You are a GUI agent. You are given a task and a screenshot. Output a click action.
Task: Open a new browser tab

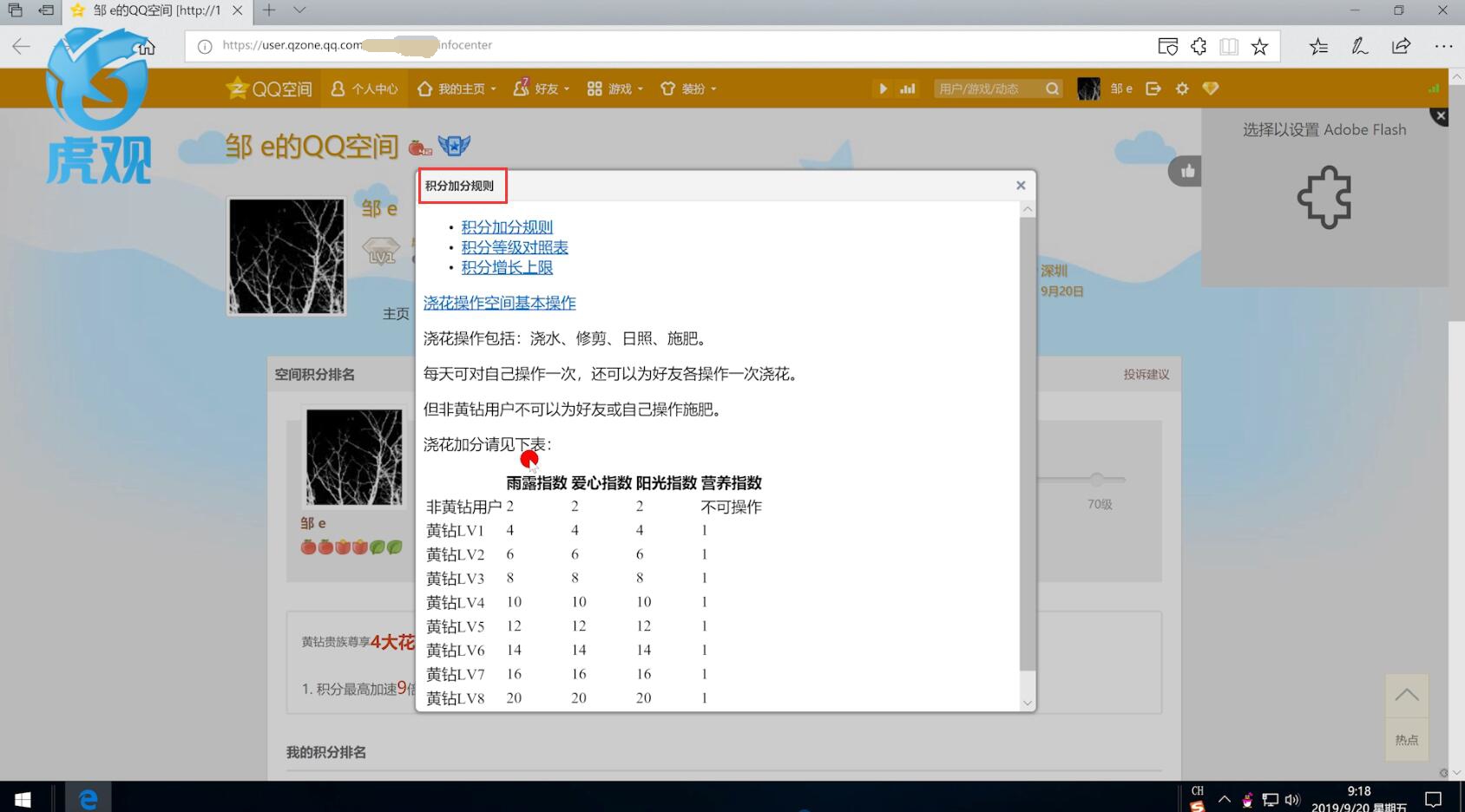(269, 10)
